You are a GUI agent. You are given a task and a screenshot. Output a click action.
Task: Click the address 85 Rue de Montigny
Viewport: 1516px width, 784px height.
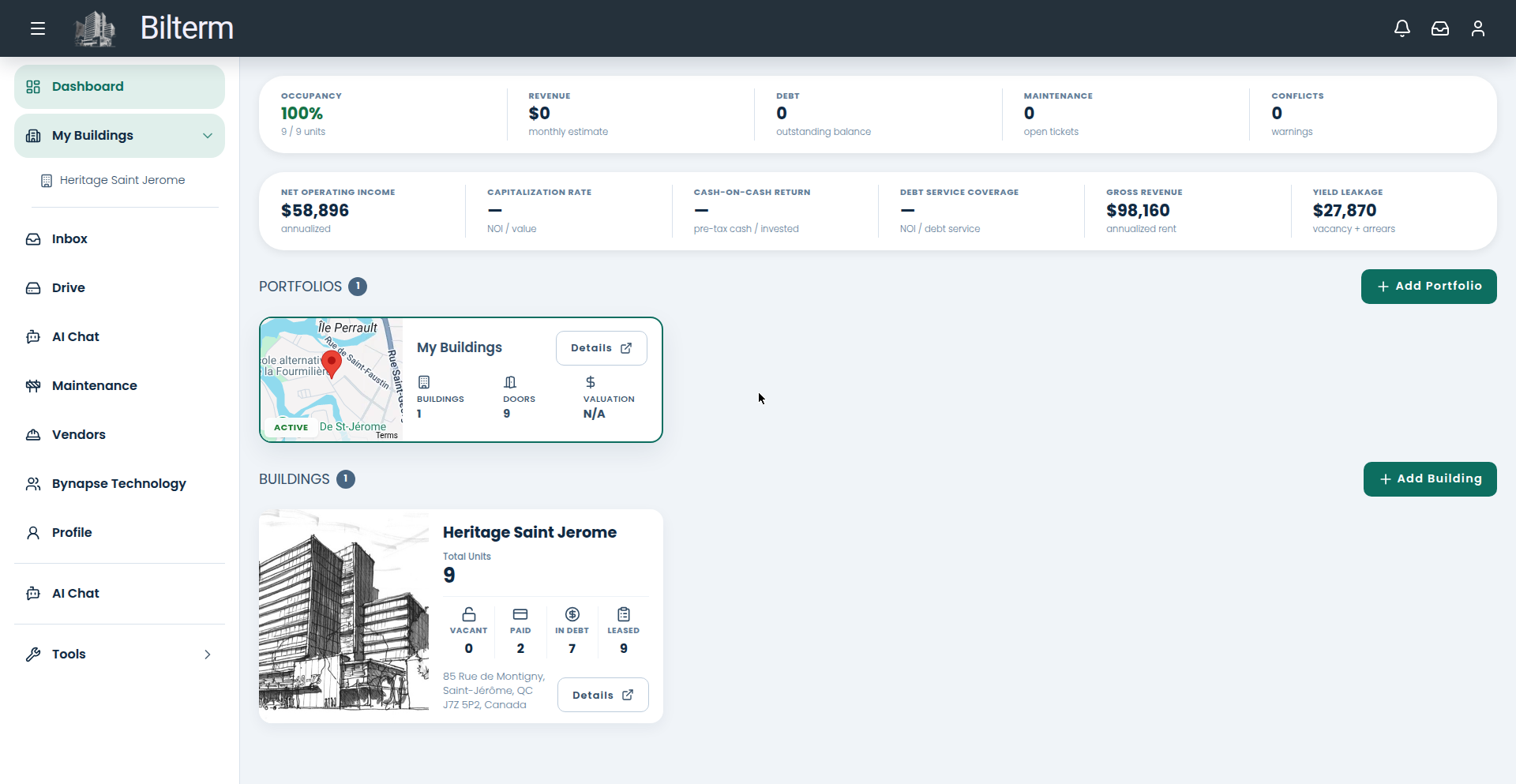[493, 691]
